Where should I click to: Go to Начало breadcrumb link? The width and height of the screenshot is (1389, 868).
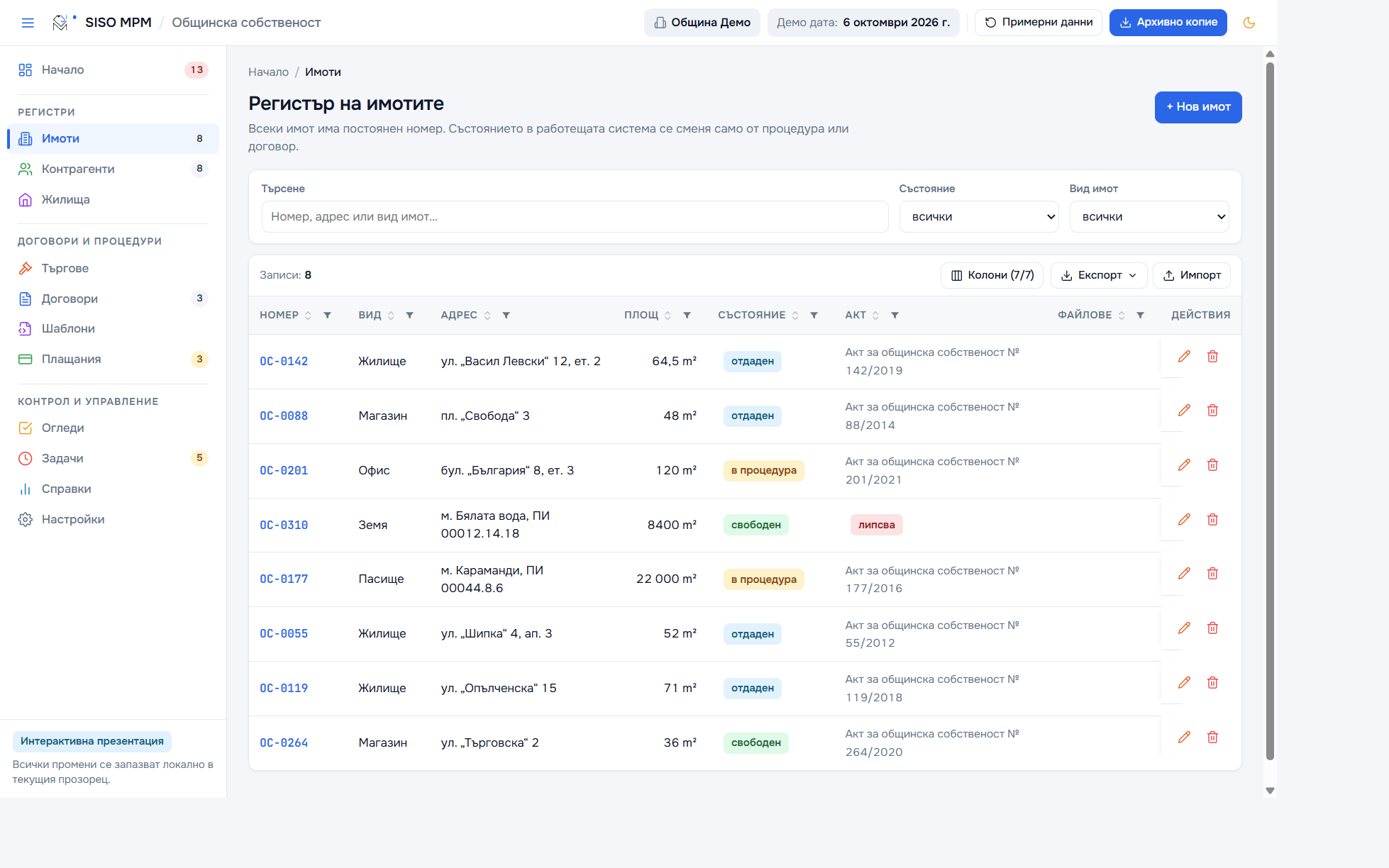pyautogui.click(x=268, y=72)
